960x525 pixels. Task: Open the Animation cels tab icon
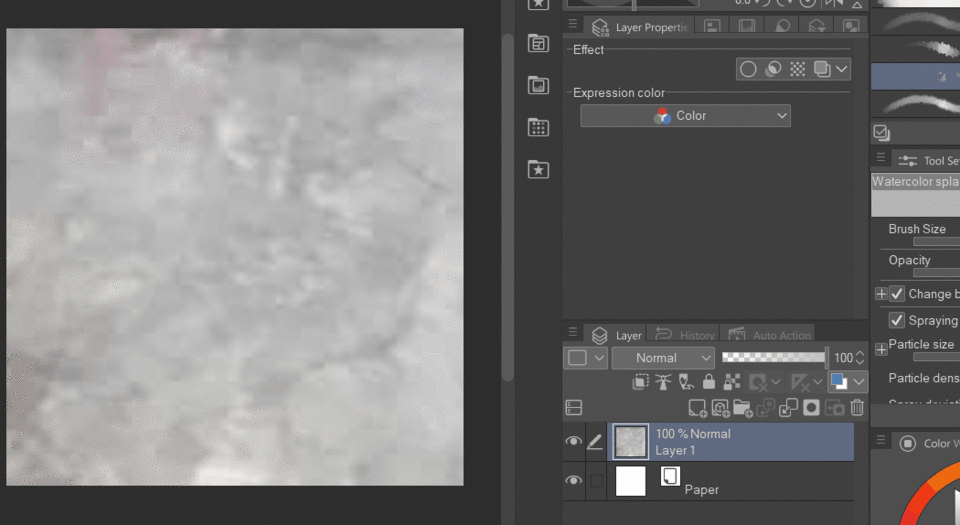(x=746, y=26)
